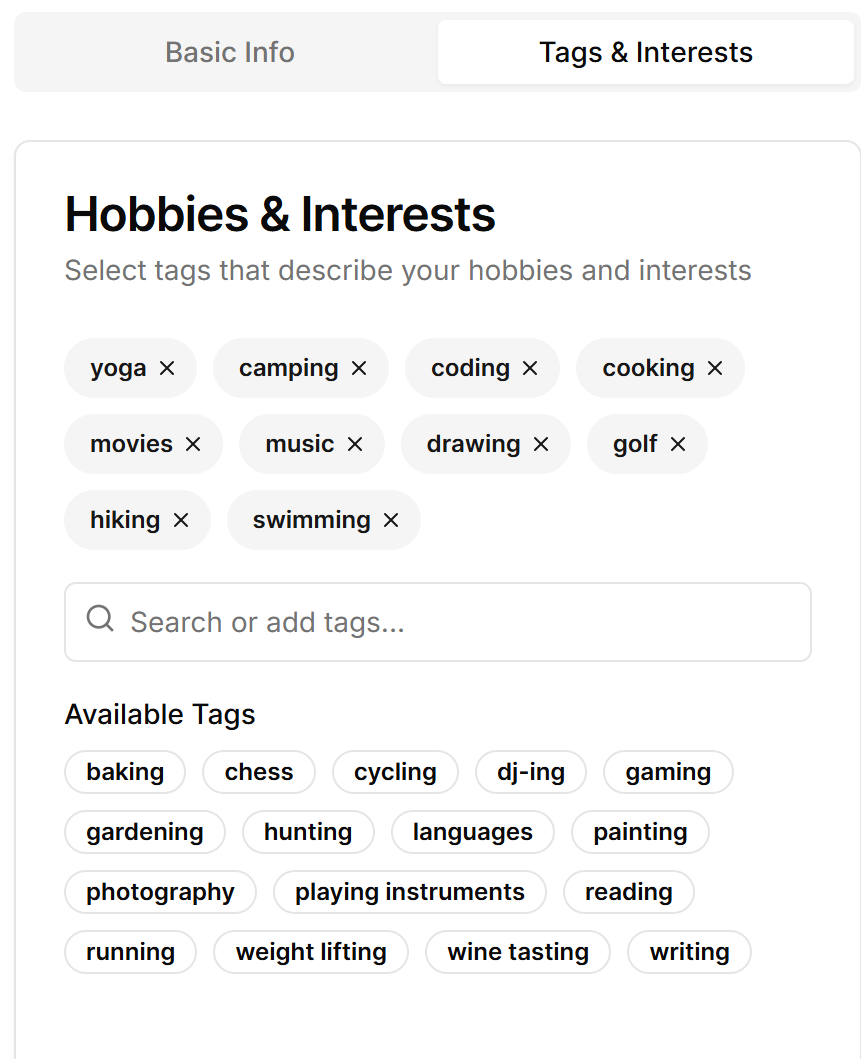861x1059 pixels.
Task: Remove the drawing tag
Action: 541,444
